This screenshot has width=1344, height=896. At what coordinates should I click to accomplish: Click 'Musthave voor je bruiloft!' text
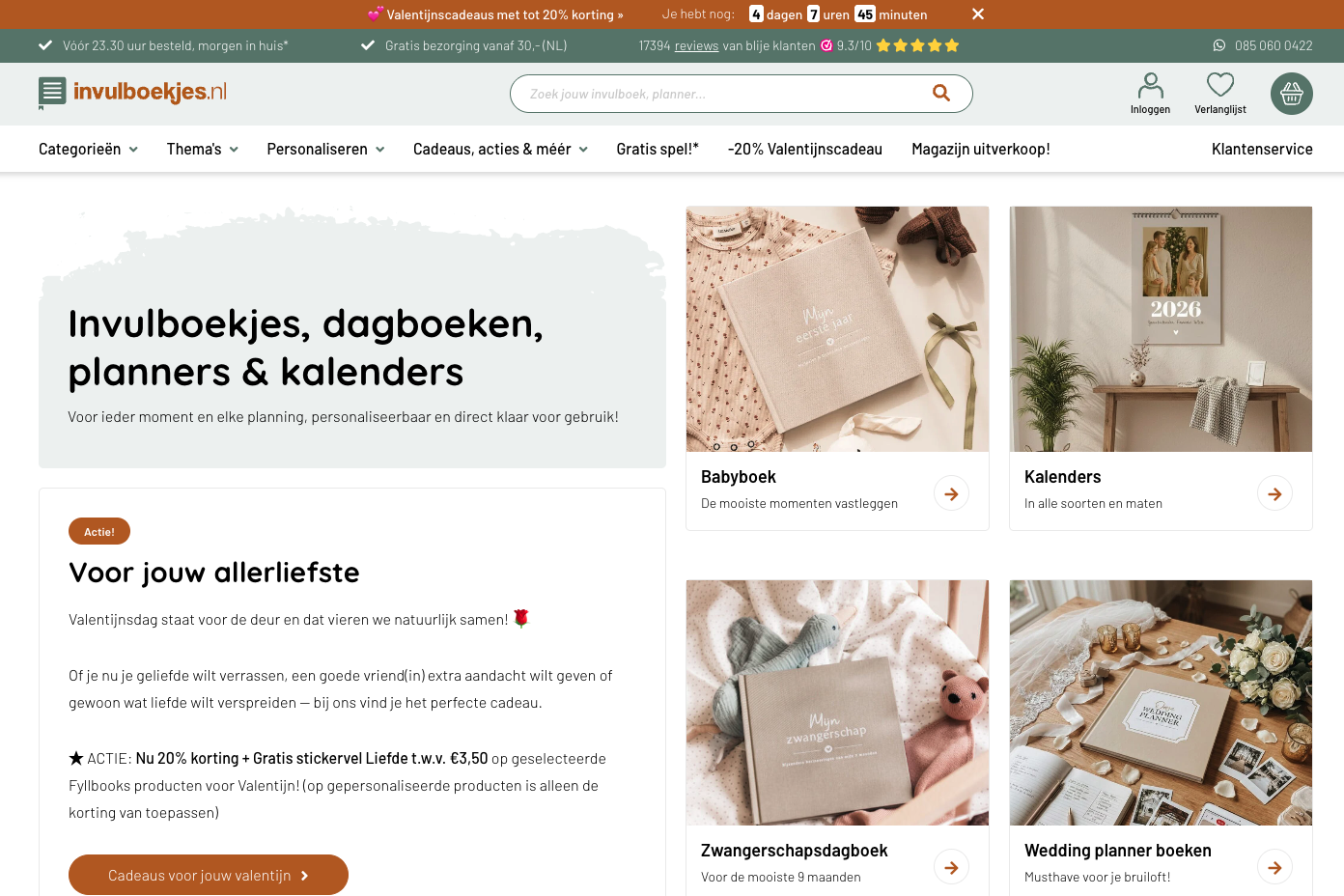[x=1097, y=877]
